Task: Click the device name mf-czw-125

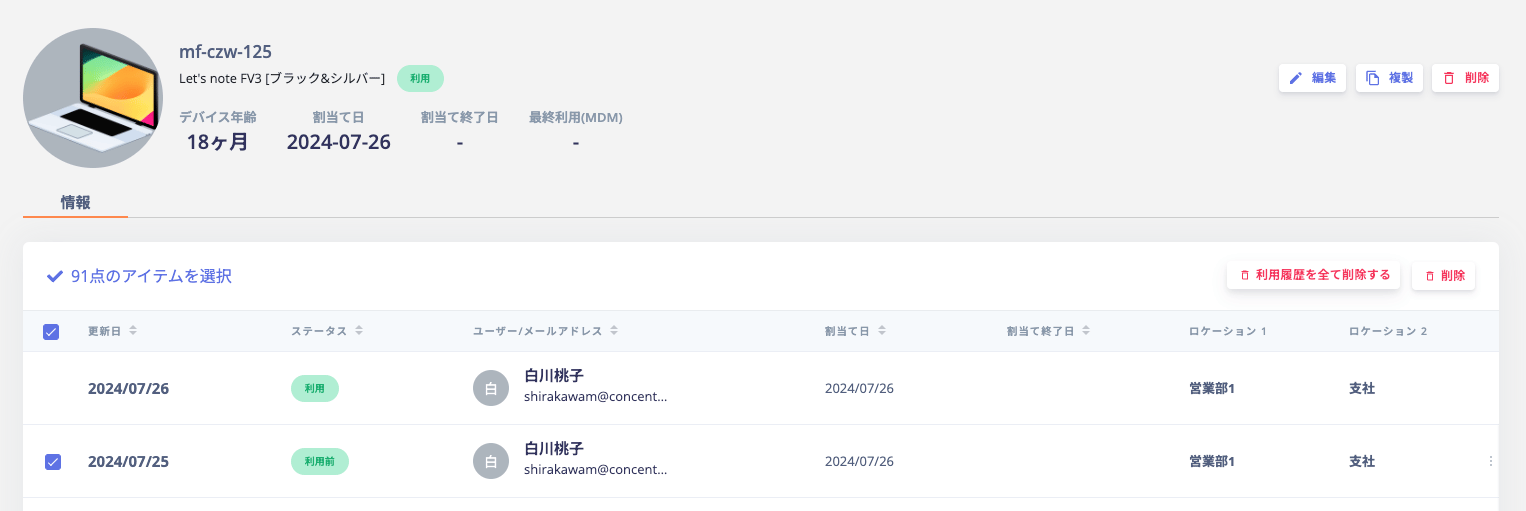Action: pos(226,51)
